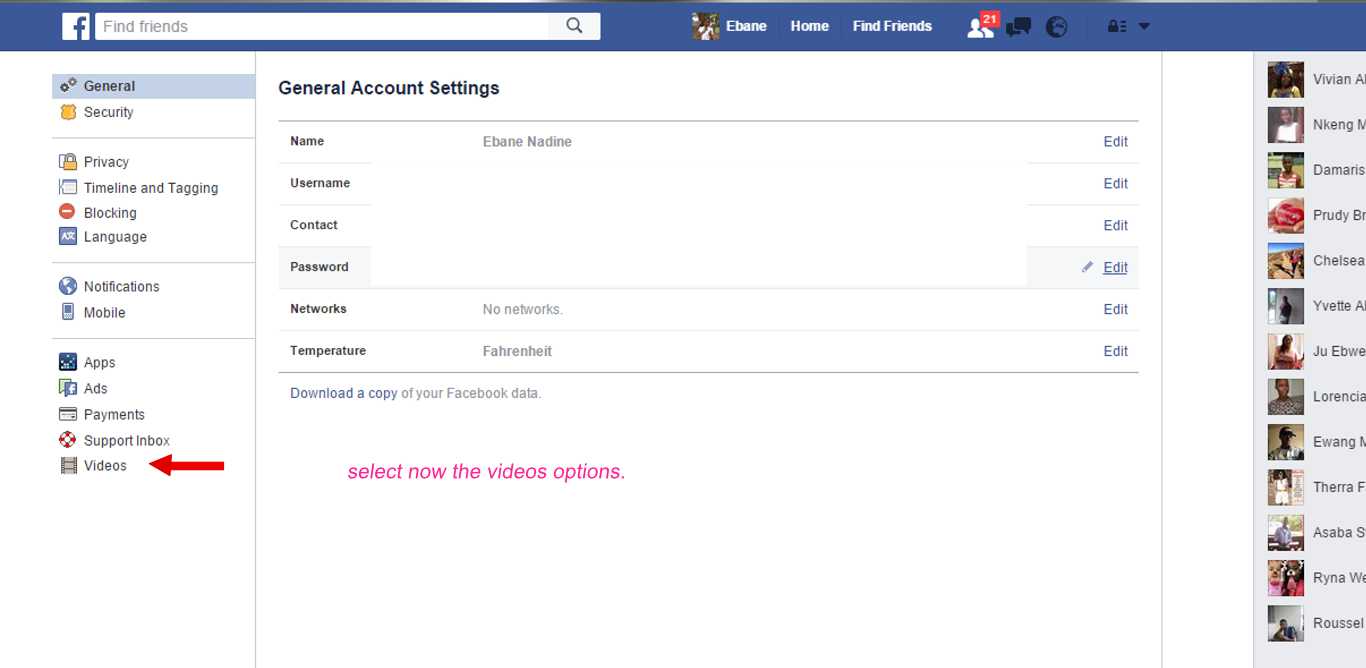Click the Download a copy link
This screenshot has width=1366, height=668.
344,394
